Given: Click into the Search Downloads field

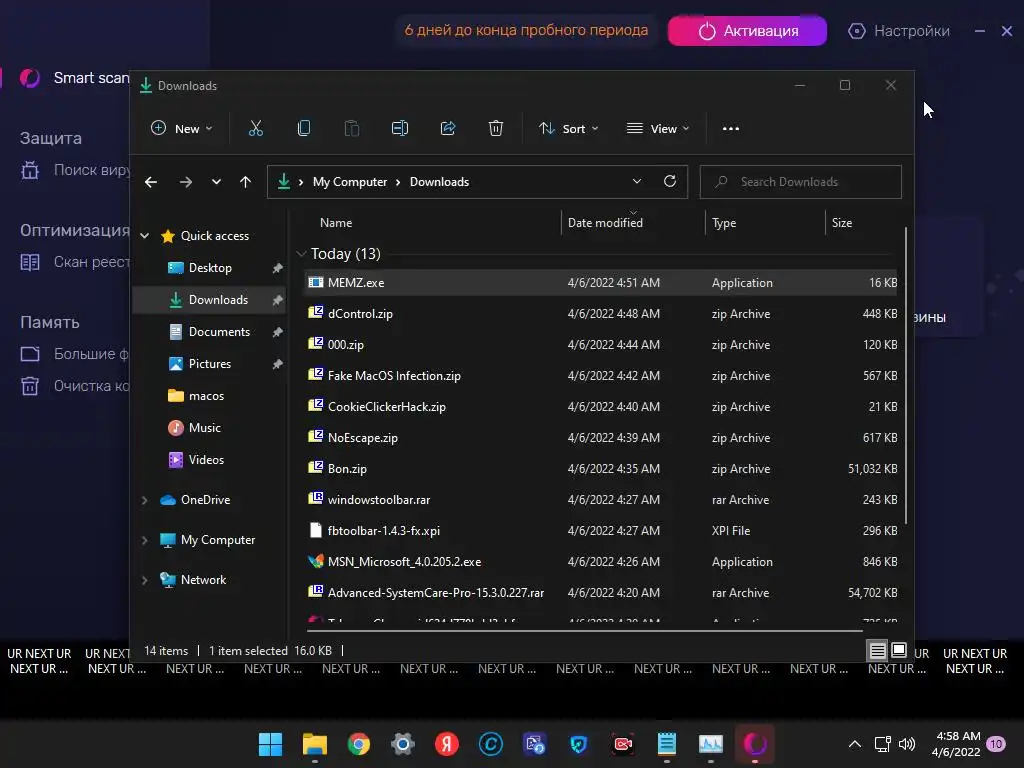Looking at the screenshot, I should 801,182.
